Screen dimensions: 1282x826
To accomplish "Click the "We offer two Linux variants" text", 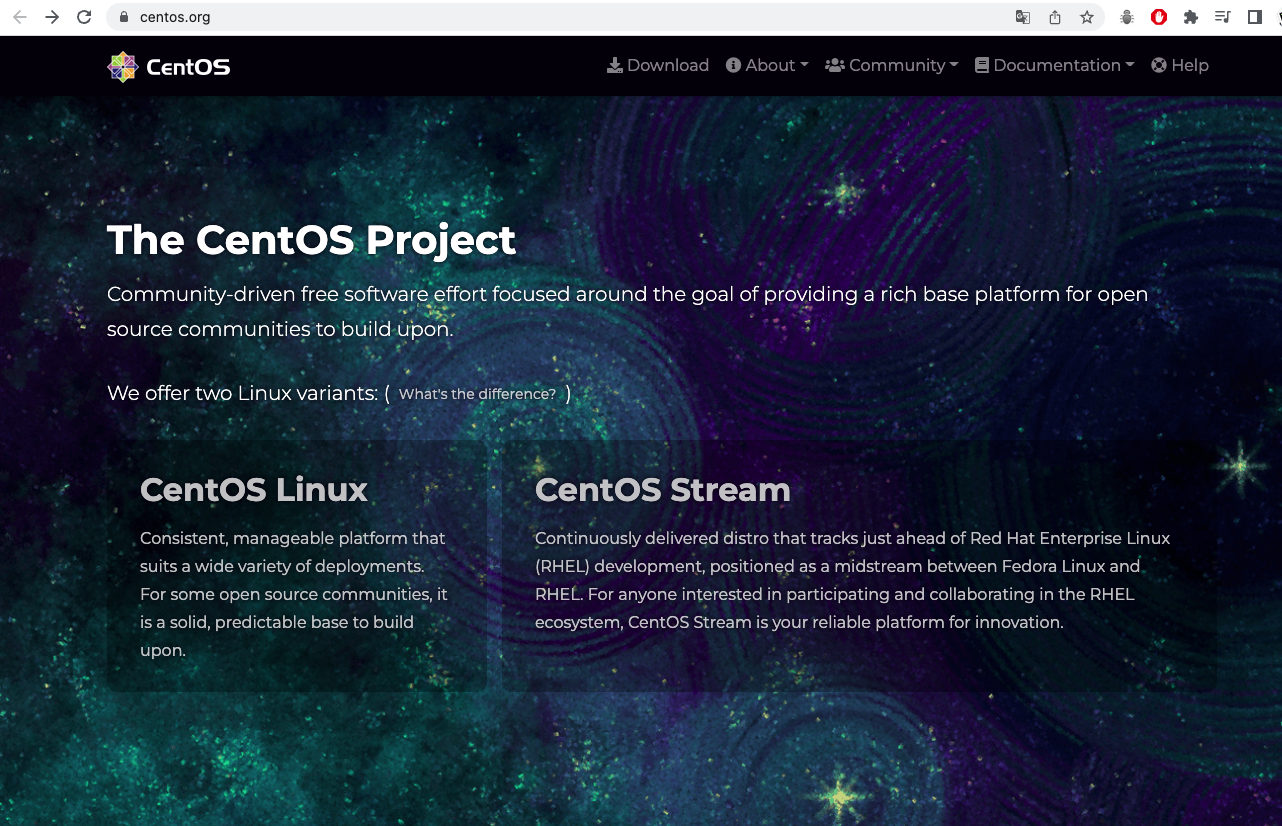I will [x=243, y=393].
